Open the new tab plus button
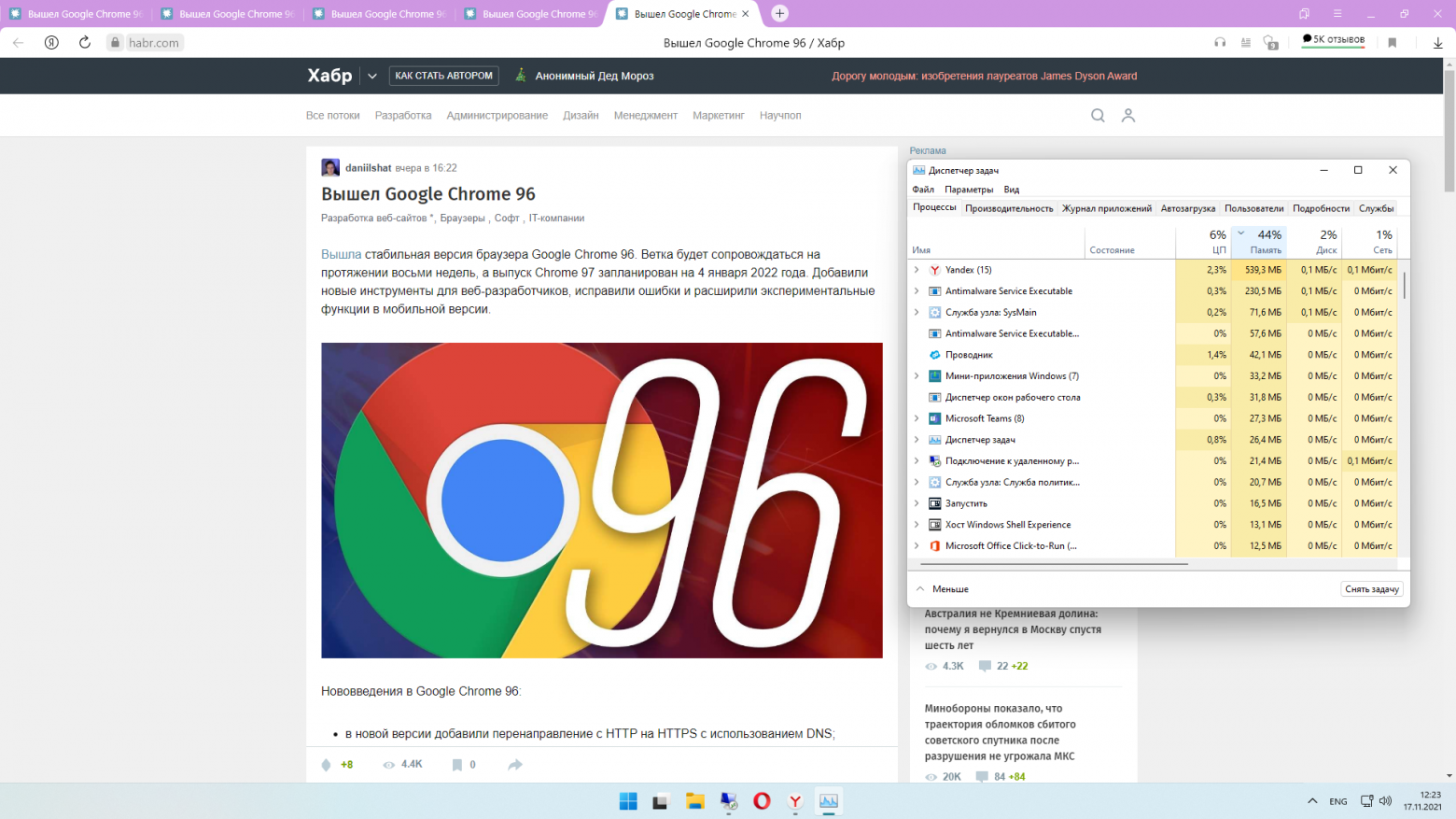 click(780, 14)
